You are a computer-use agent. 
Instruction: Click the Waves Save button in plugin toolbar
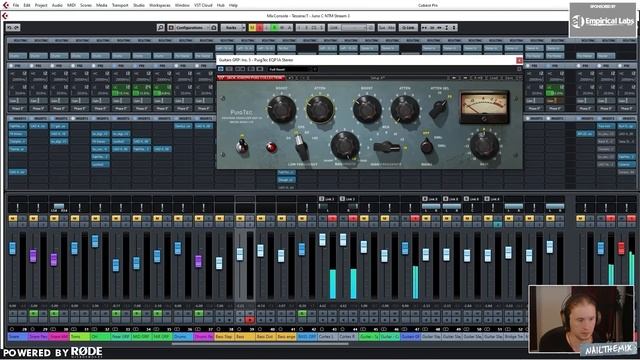pos(509,78)
